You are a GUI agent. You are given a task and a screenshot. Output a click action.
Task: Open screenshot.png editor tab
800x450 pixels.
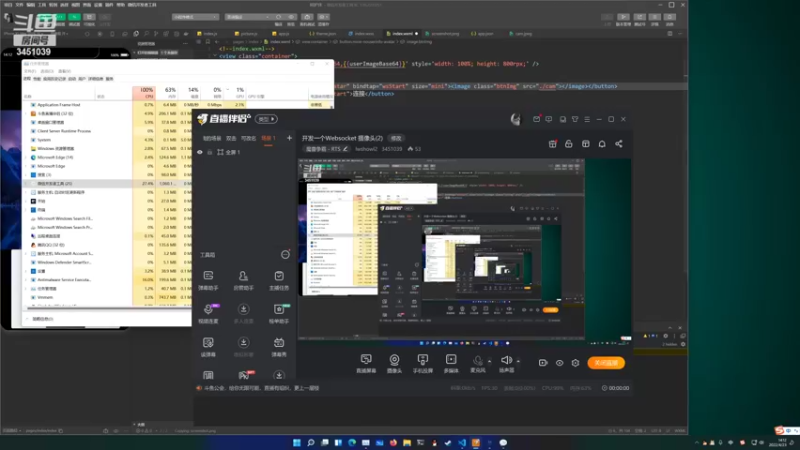tap(442, 34)
